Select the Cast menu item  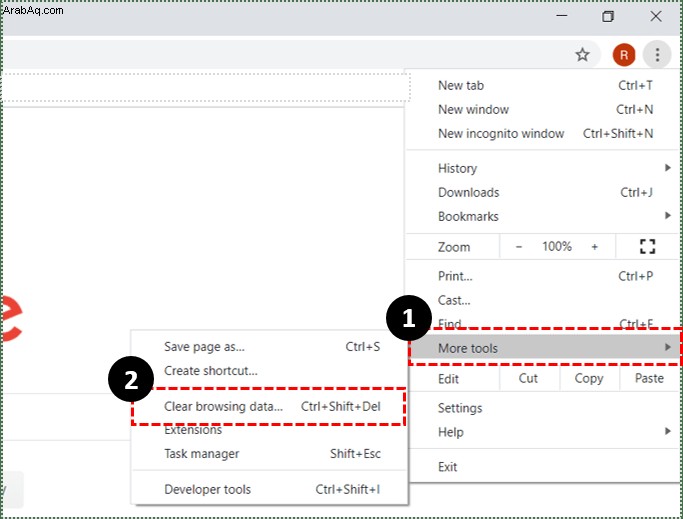click(x=543, y=300)
